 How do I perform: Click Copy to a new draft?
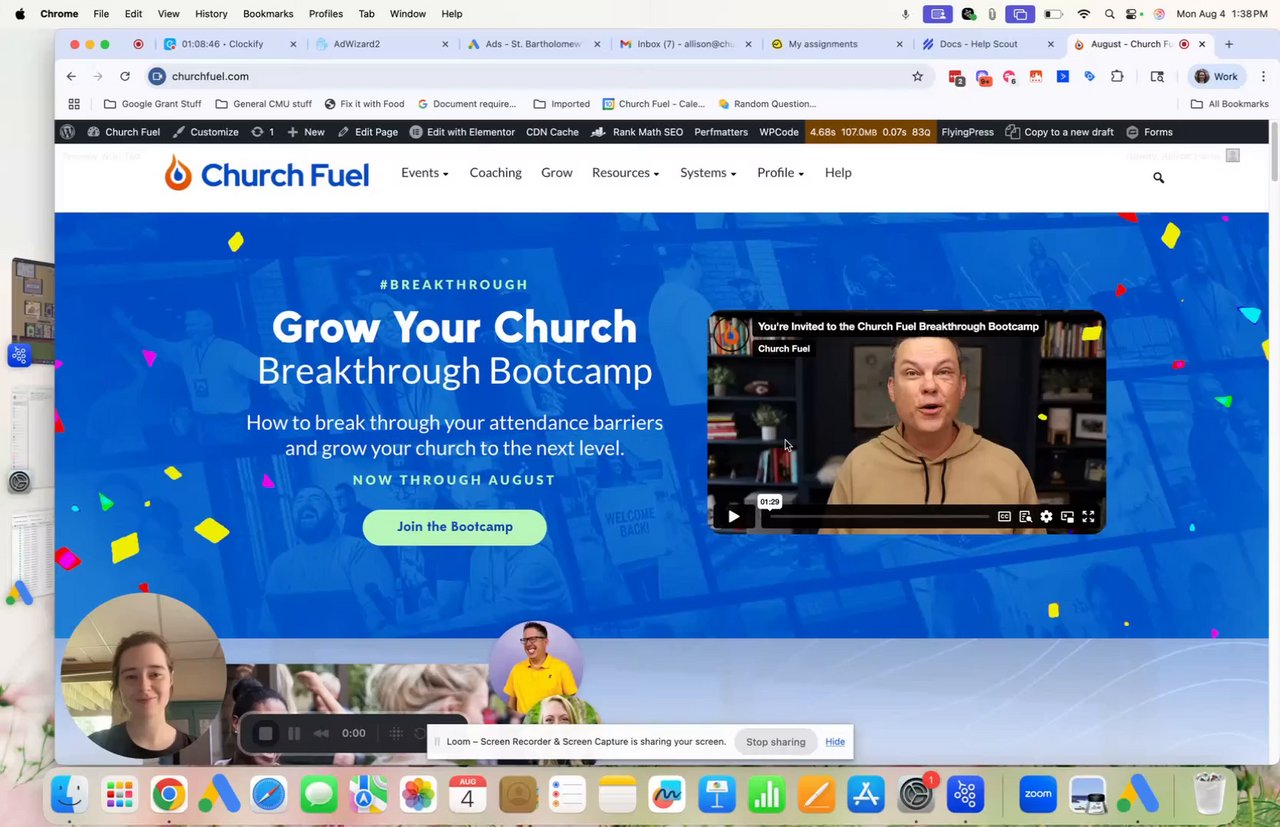pyautogui.click(x=1059, y=132)
